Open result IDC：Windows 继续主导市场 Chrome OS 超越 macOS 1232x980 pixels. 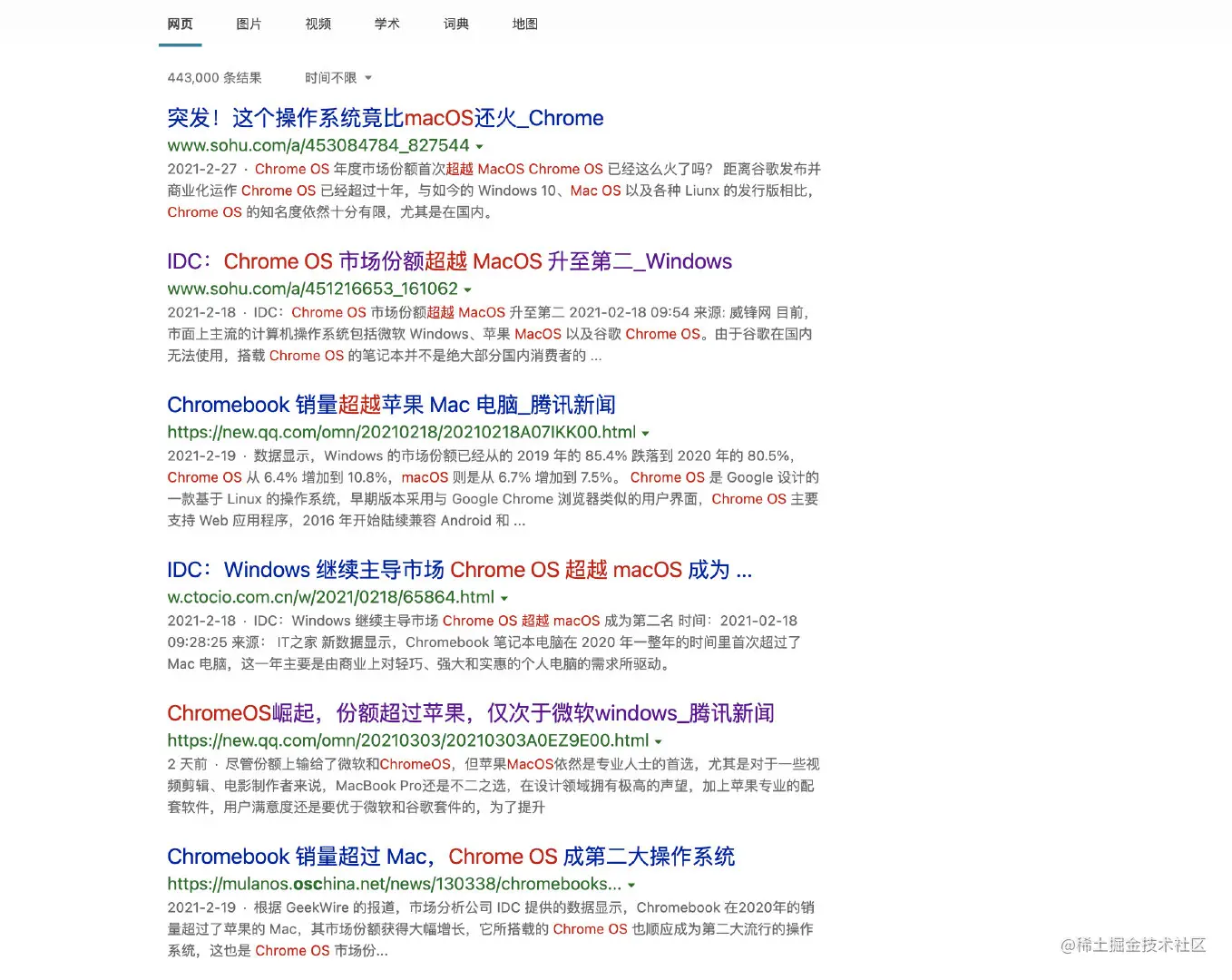tap(459, 570)
